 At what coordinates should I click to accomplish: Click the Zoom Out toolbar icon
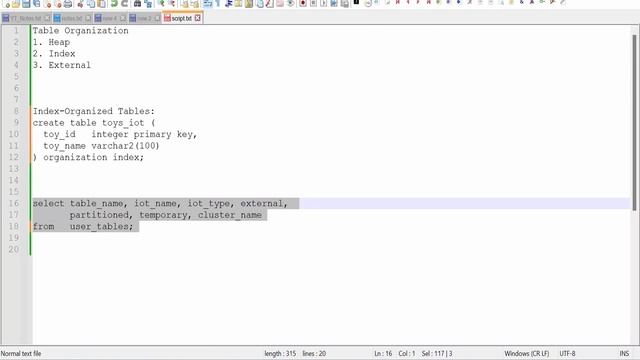point(172,4)
